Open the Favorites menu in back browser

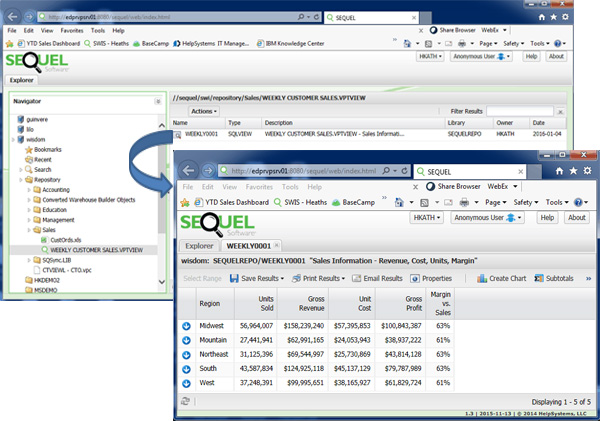click(72, 31)
